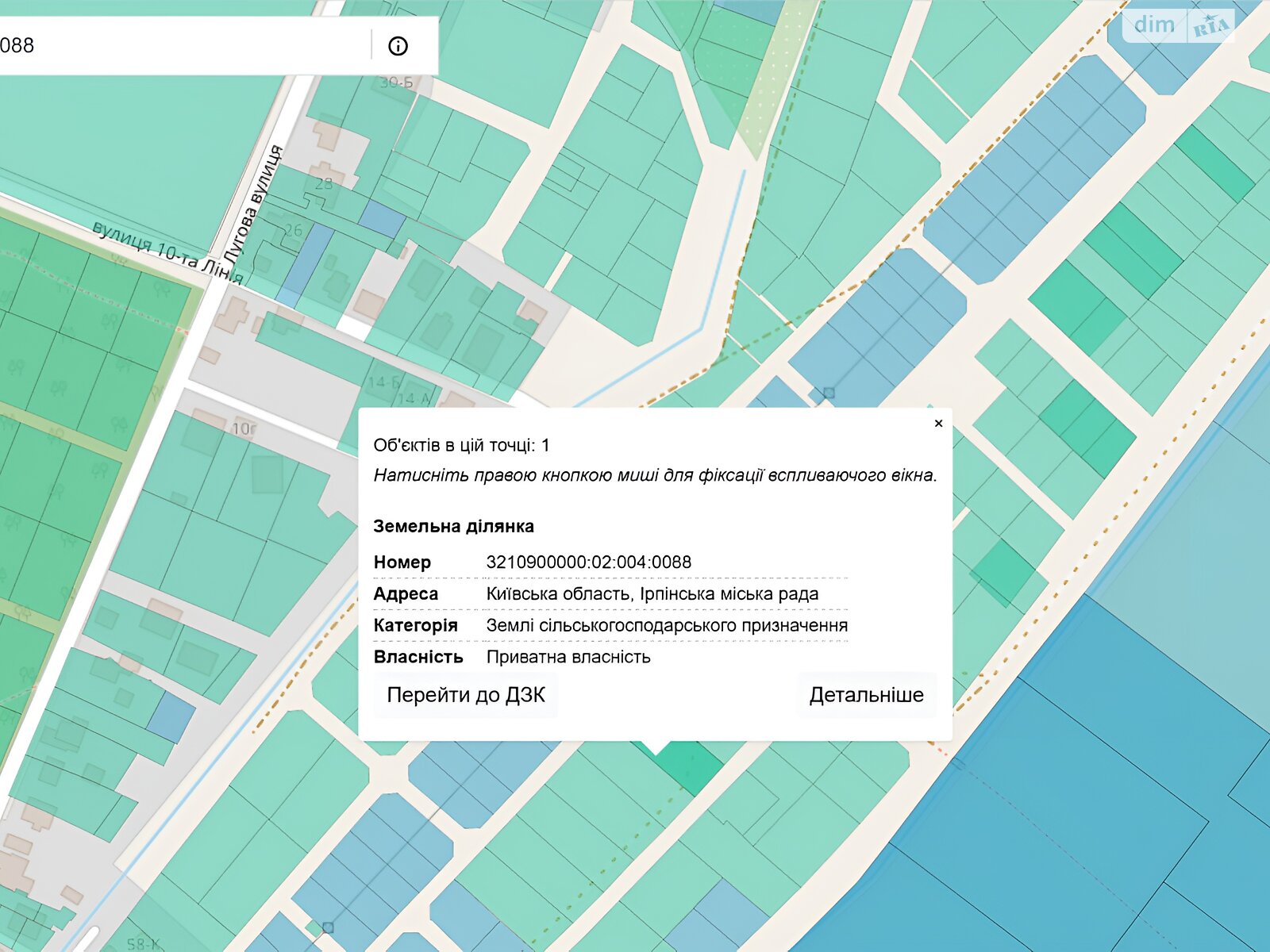Image resolution: width=1270 pixels, height=952 pixels.
Task: Open the dim.RIA logo in corner
Action: 1180,26
